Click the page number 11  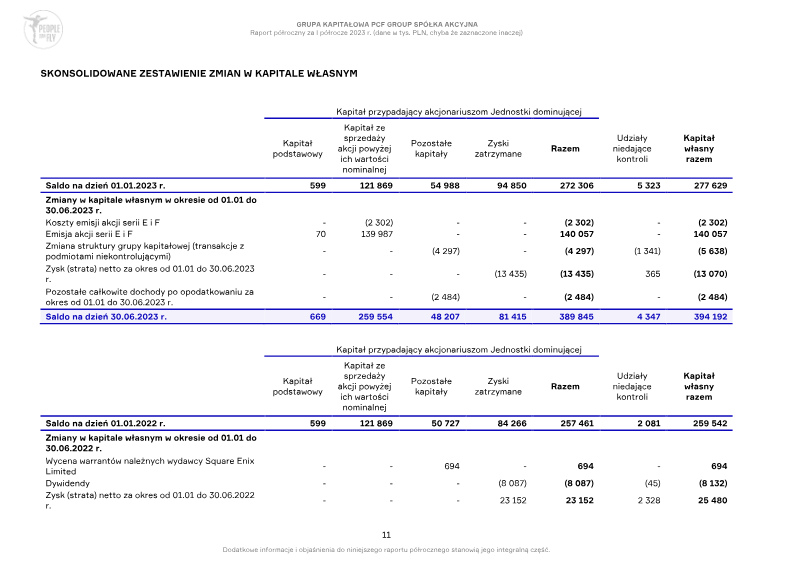386,535
